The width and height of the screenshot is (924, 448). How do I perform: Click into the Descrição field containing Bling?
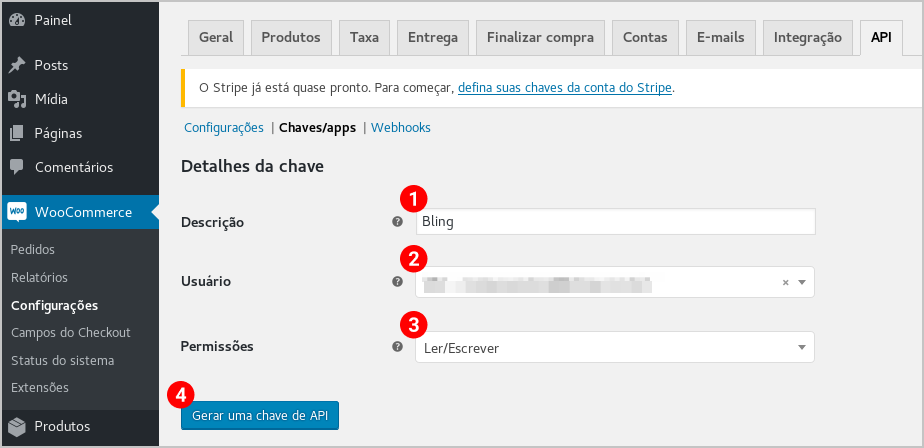[x=615, y=222]
